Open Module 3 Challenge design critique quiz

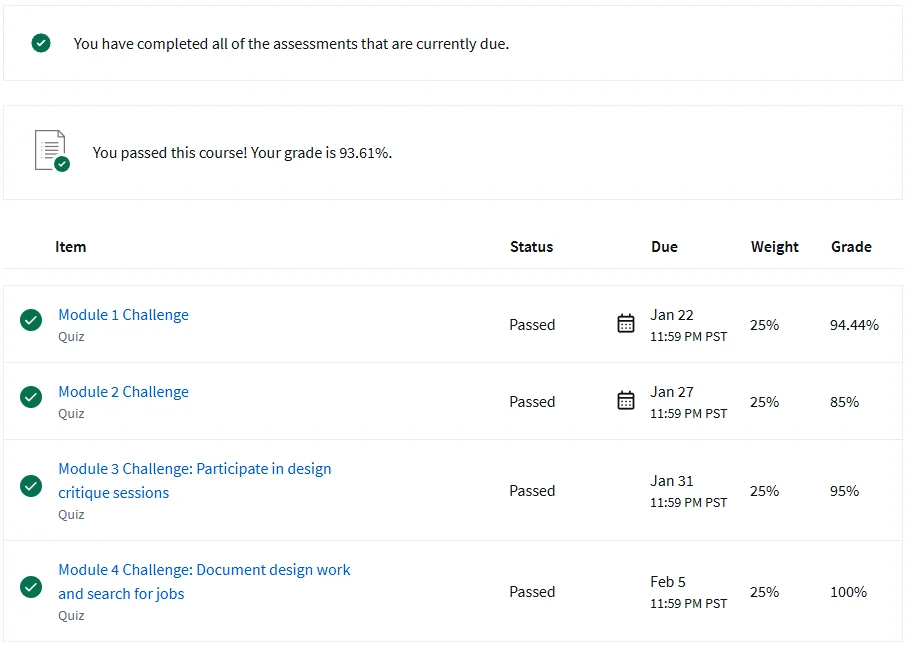click(194, 469)
